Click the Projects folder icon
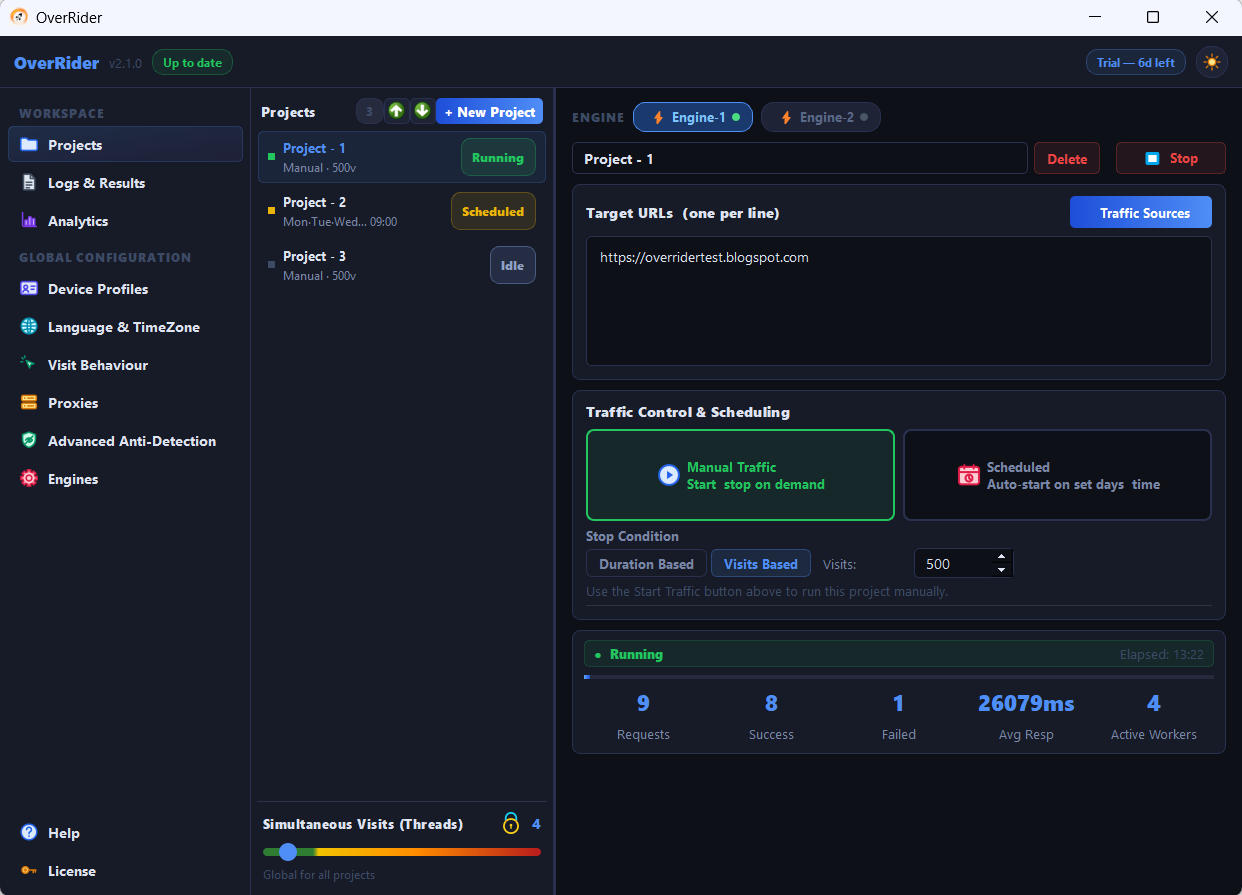The image size is (1242, 895). click(29, 145)
